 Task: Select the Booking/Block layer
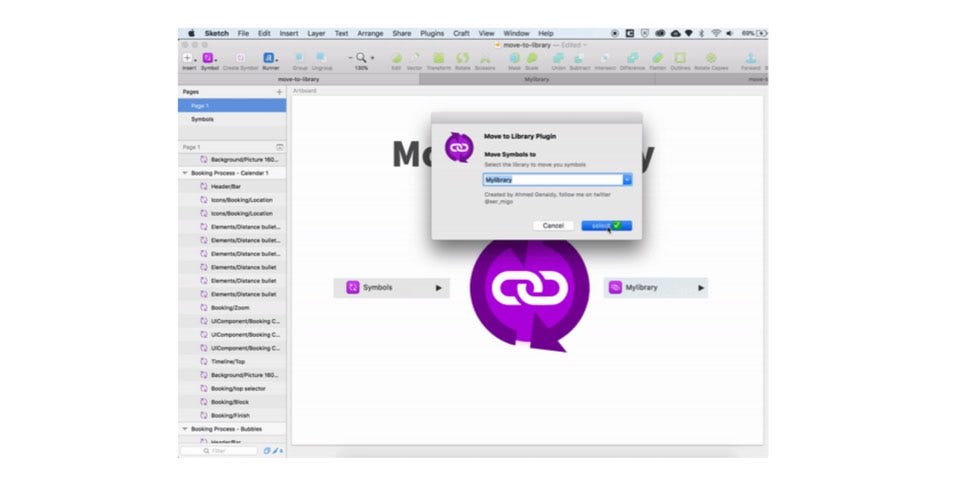pos(232,402)
